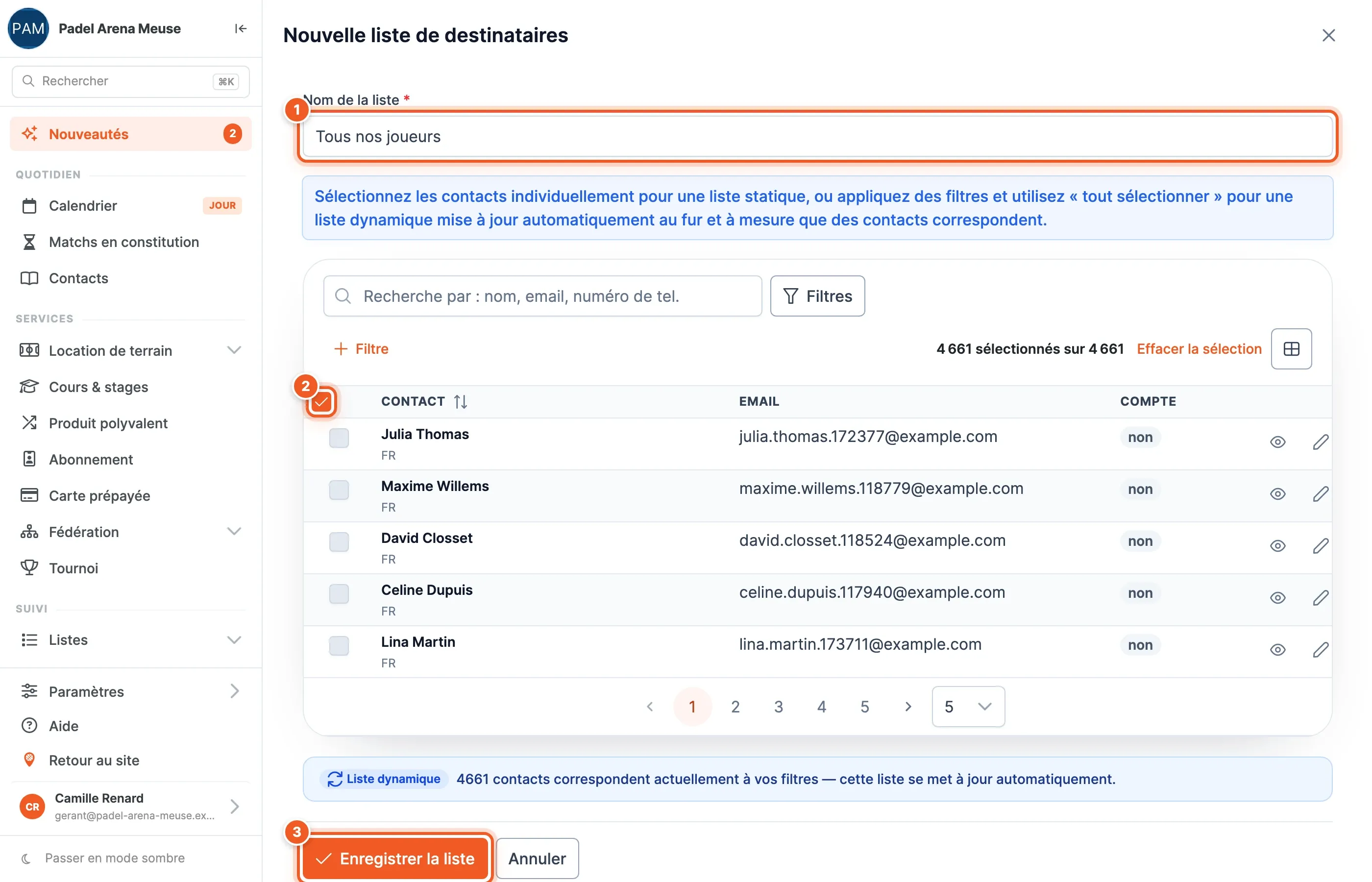
Task: Edit David Closset using the pencil icon
Action: tap(1320, 546)
